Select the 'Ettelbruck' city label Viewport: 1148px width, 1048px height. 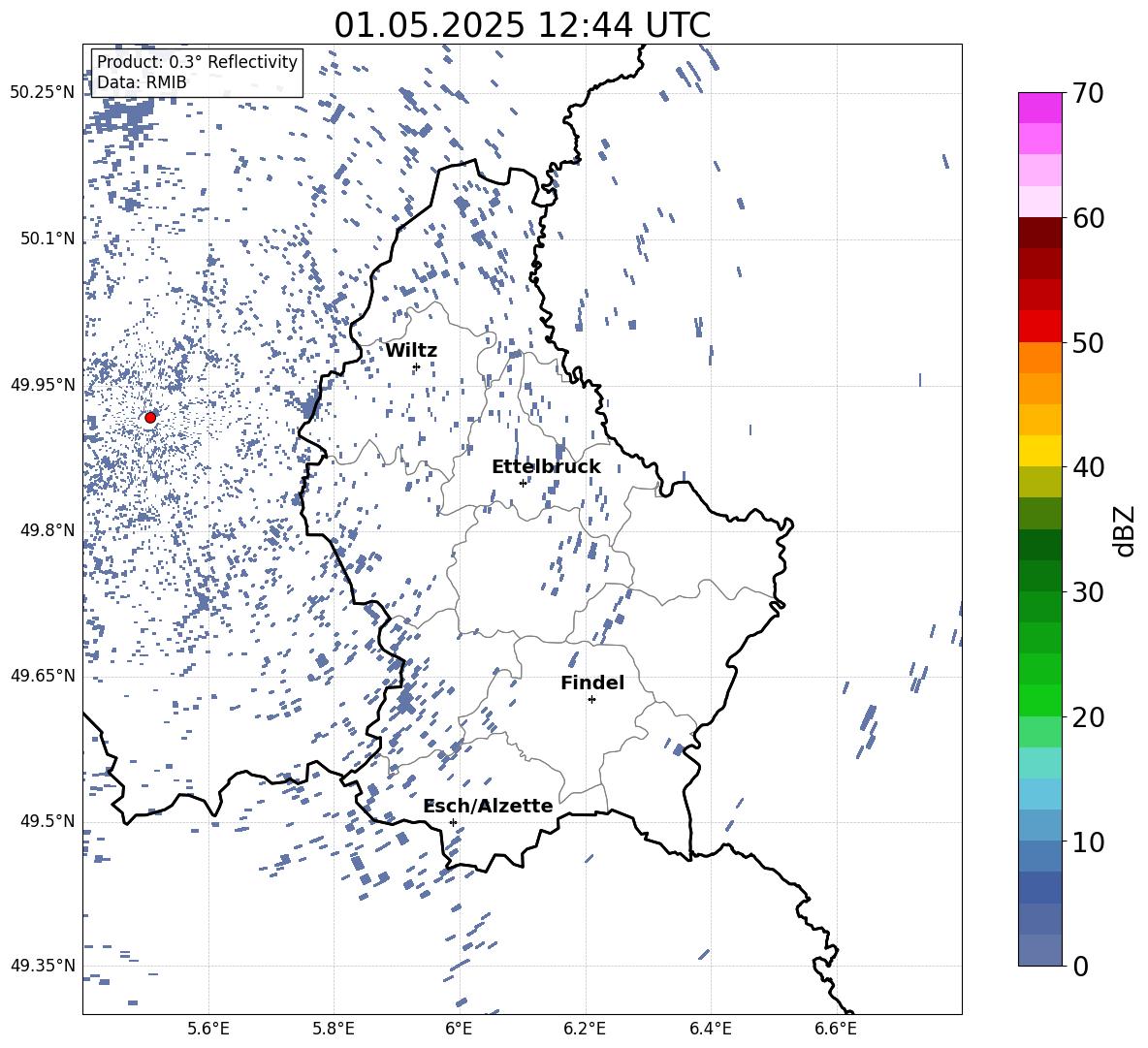[546, 467]
